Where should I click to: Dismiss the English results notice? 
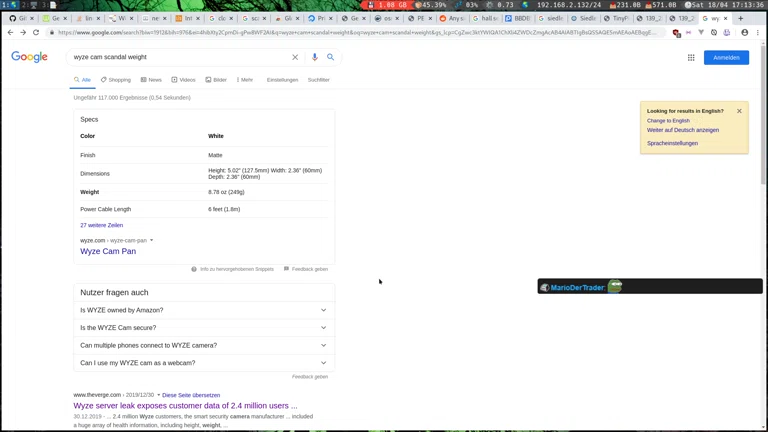739,111
